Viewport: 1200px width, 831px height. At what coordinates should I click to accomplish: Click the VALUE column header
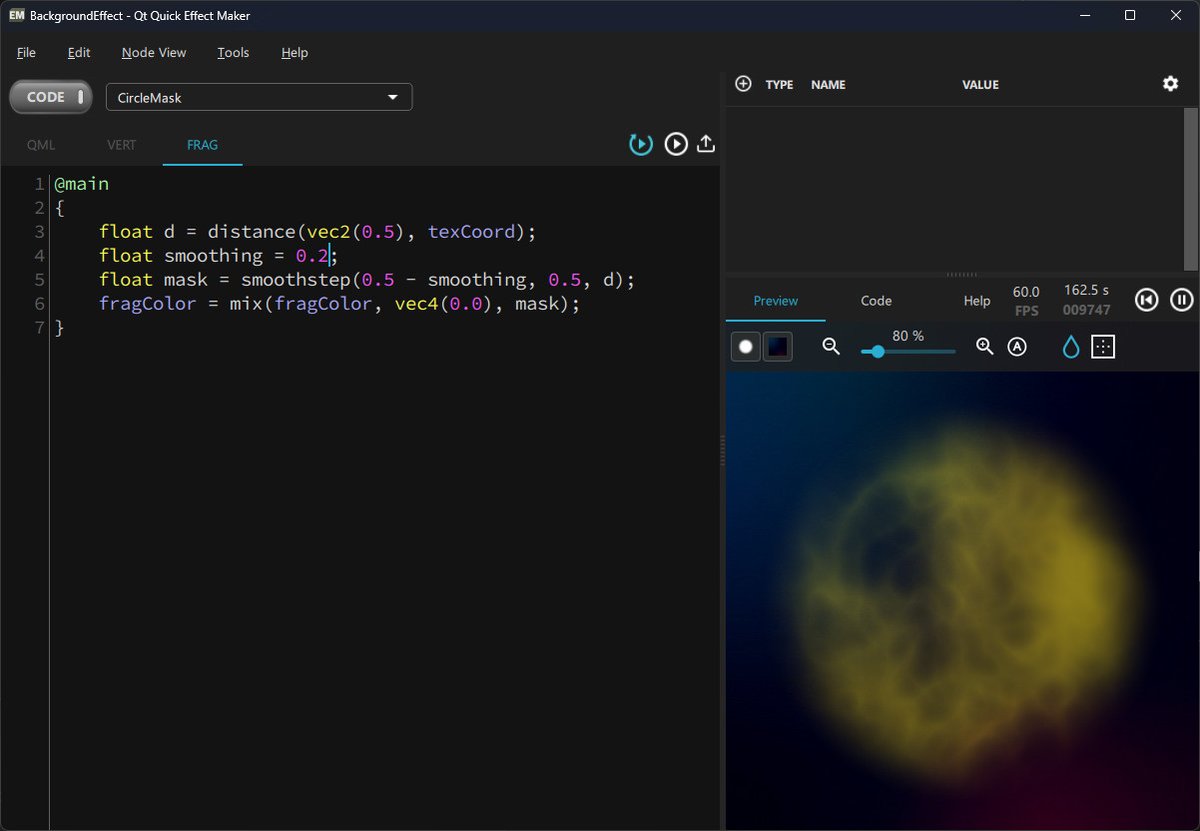[x=980, y=85]
